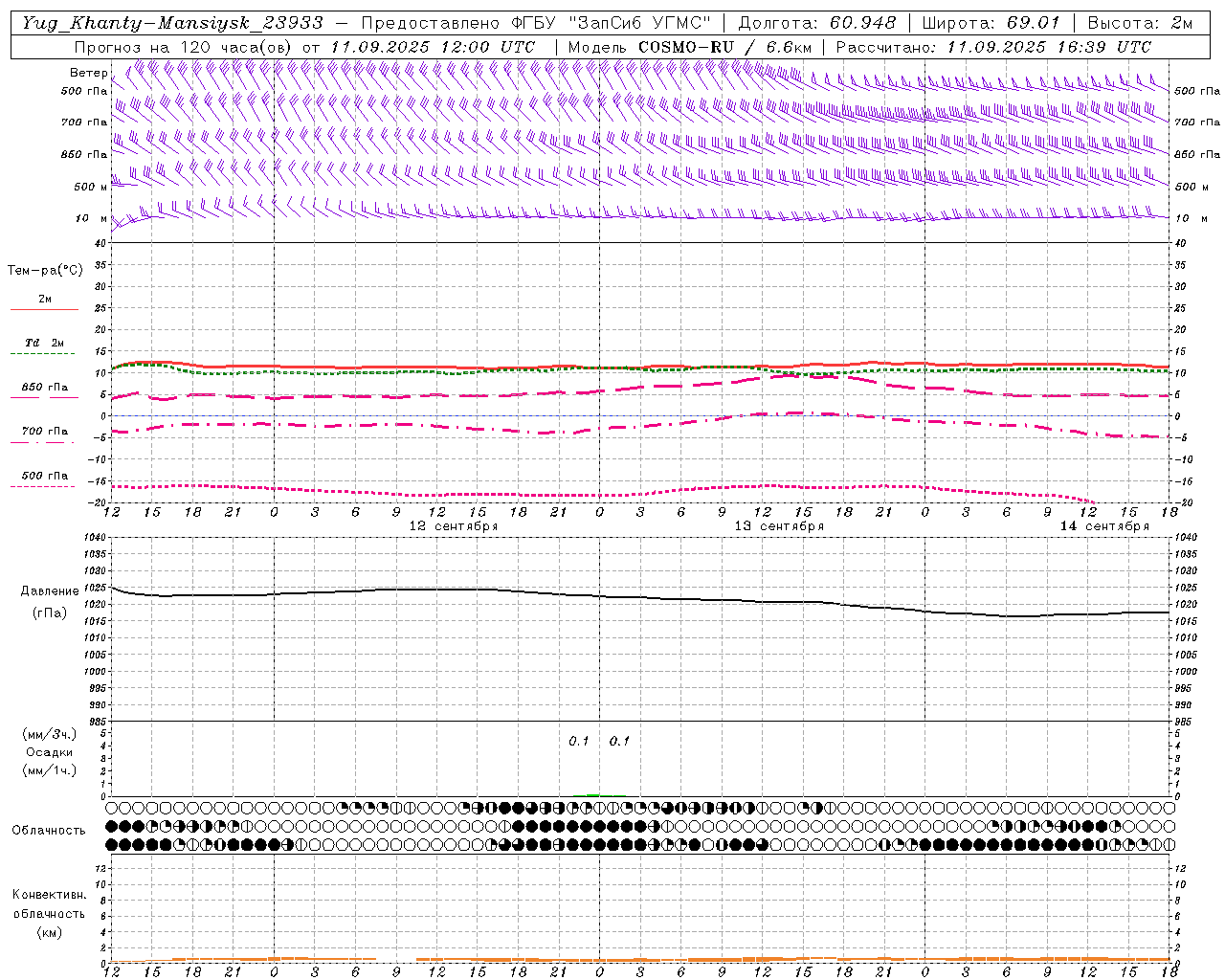Click the (гПа) unit label under Давление
The image size is (1225, 980).
click(x=50, y=612)
